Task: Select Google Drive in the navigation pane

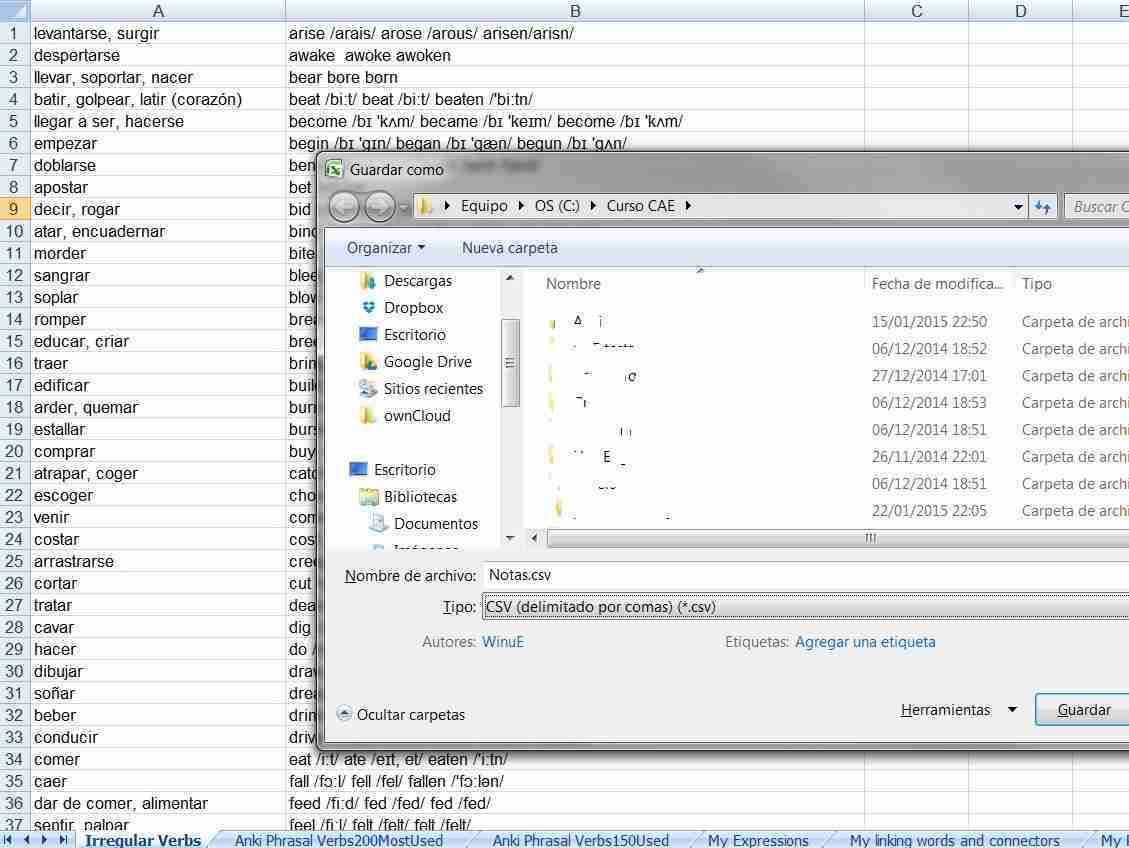Action: point(428,362)
